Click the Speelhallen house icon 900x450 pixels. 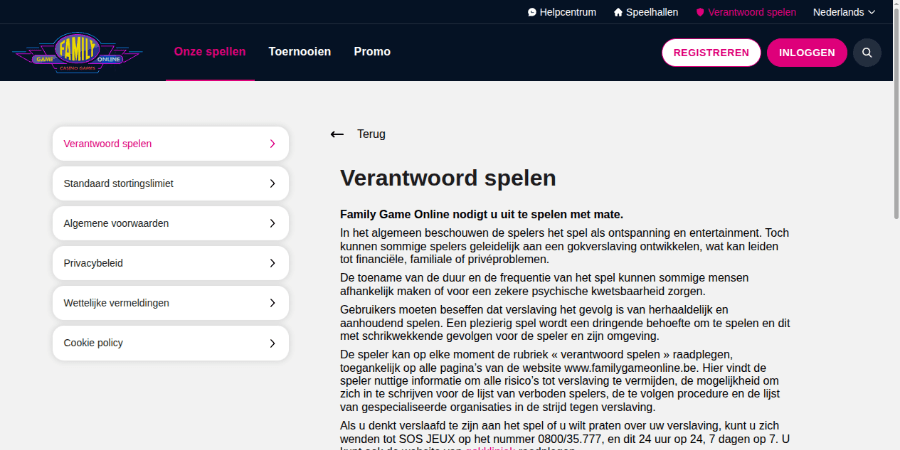pyautogui.click(x=618, y=12)
